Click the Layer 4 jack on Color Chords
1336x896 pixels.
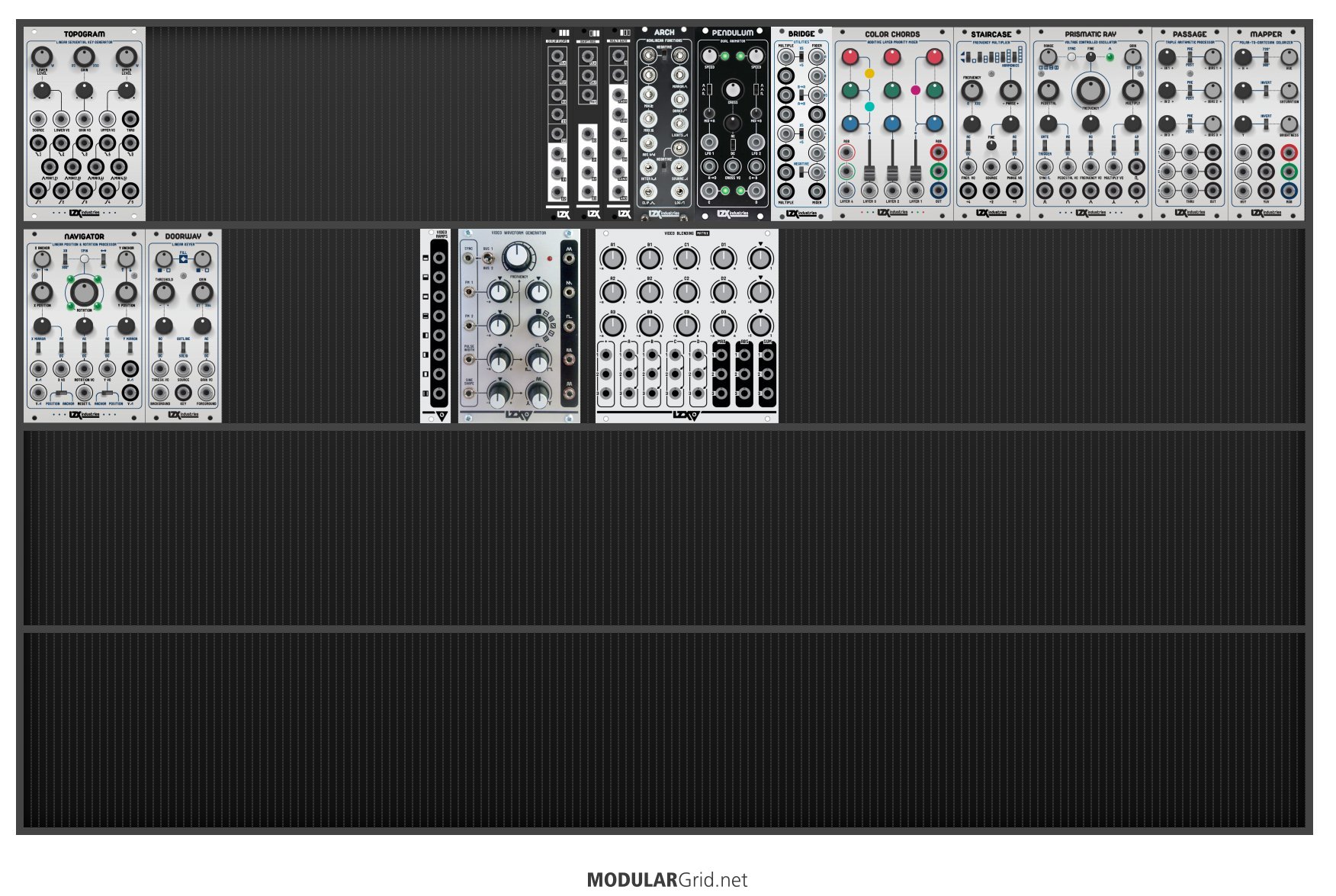(846, 191)
